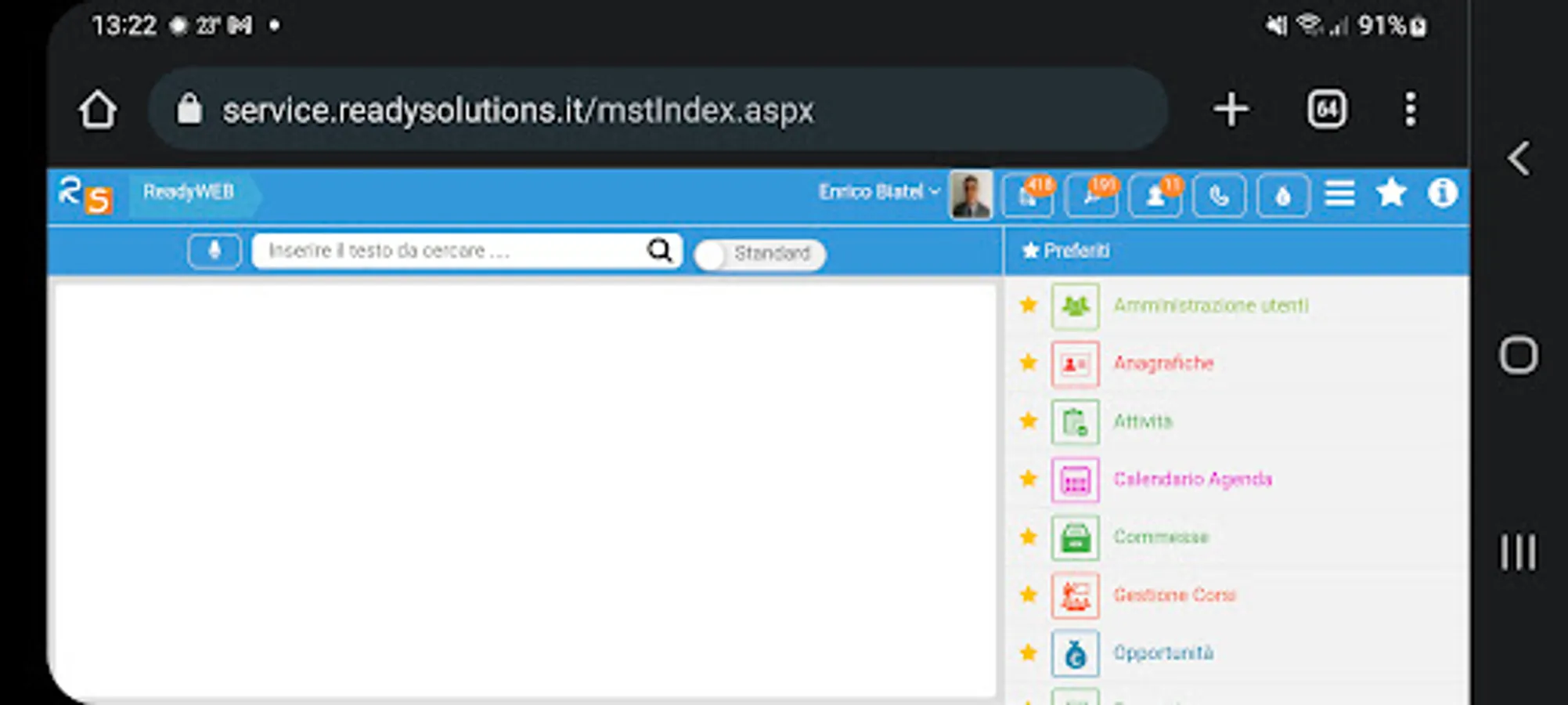This screenshot has height=705, width=1568.
Task: Open the Attività clipboard icon
Action: click(x=1075, y=421)
